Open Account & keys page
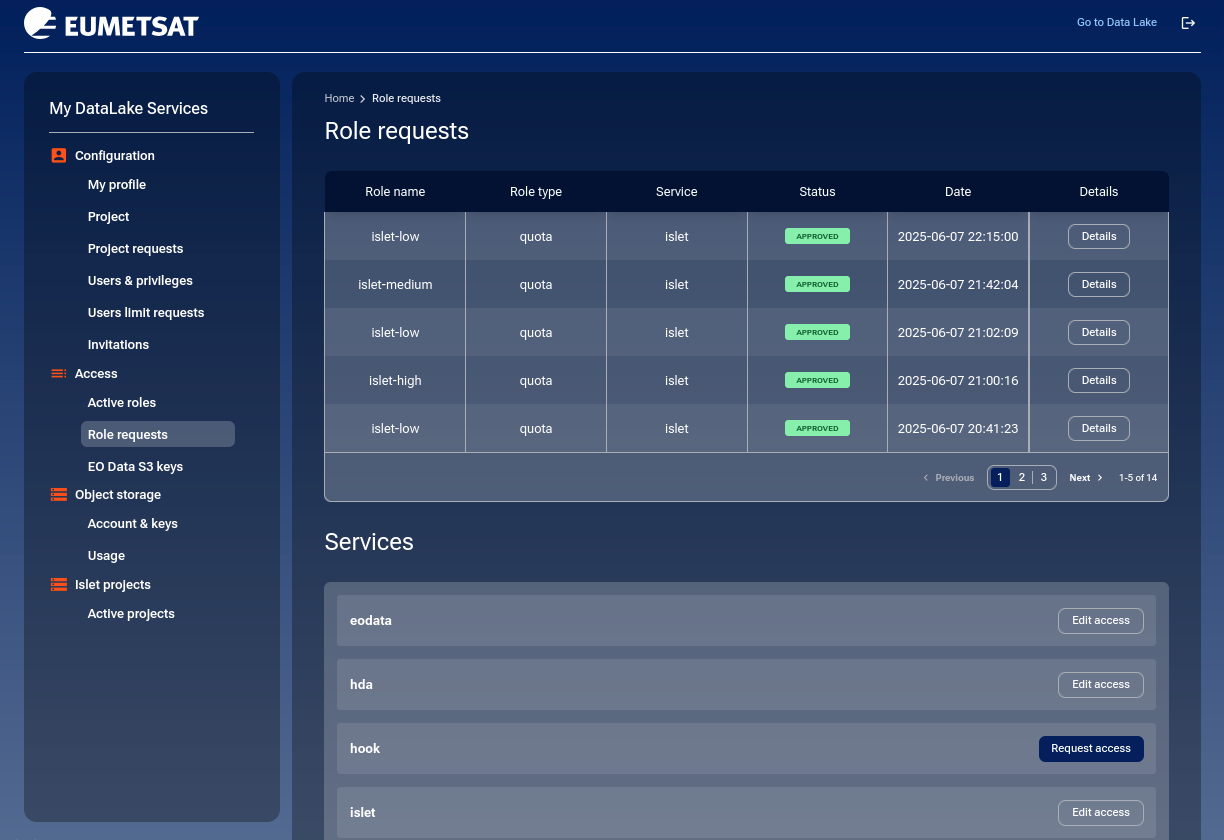This screenshot has width=1224, height=840. pyautogui.click(x=133, y=524)
